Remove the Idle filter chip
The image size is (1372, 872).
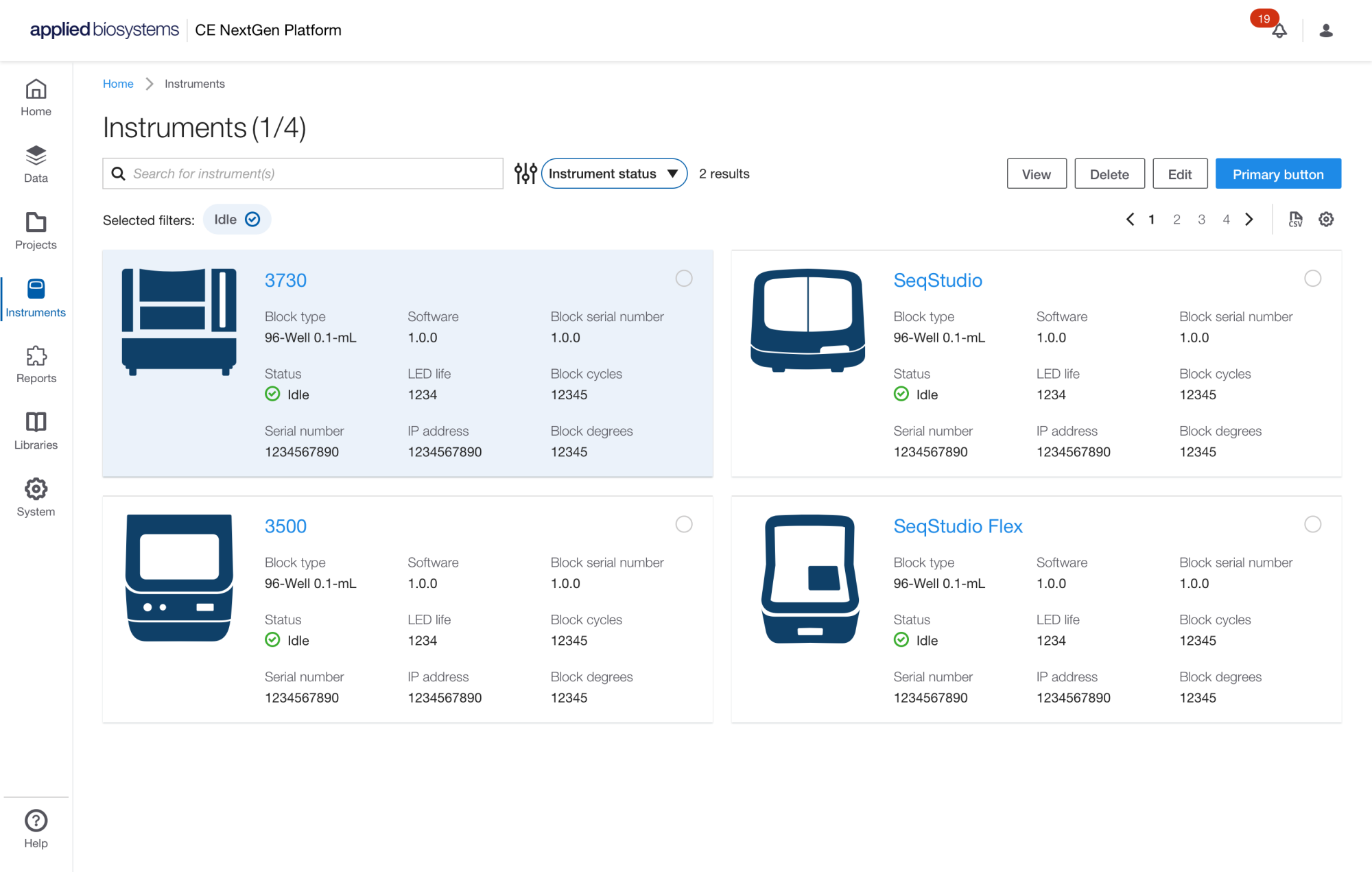click(252, 220)
